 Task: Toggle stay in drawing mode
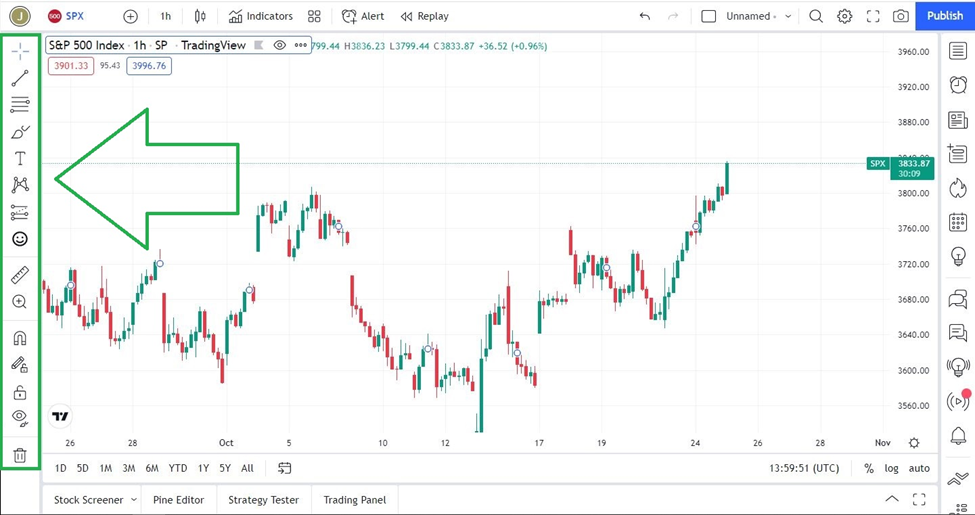pos(20,365)
